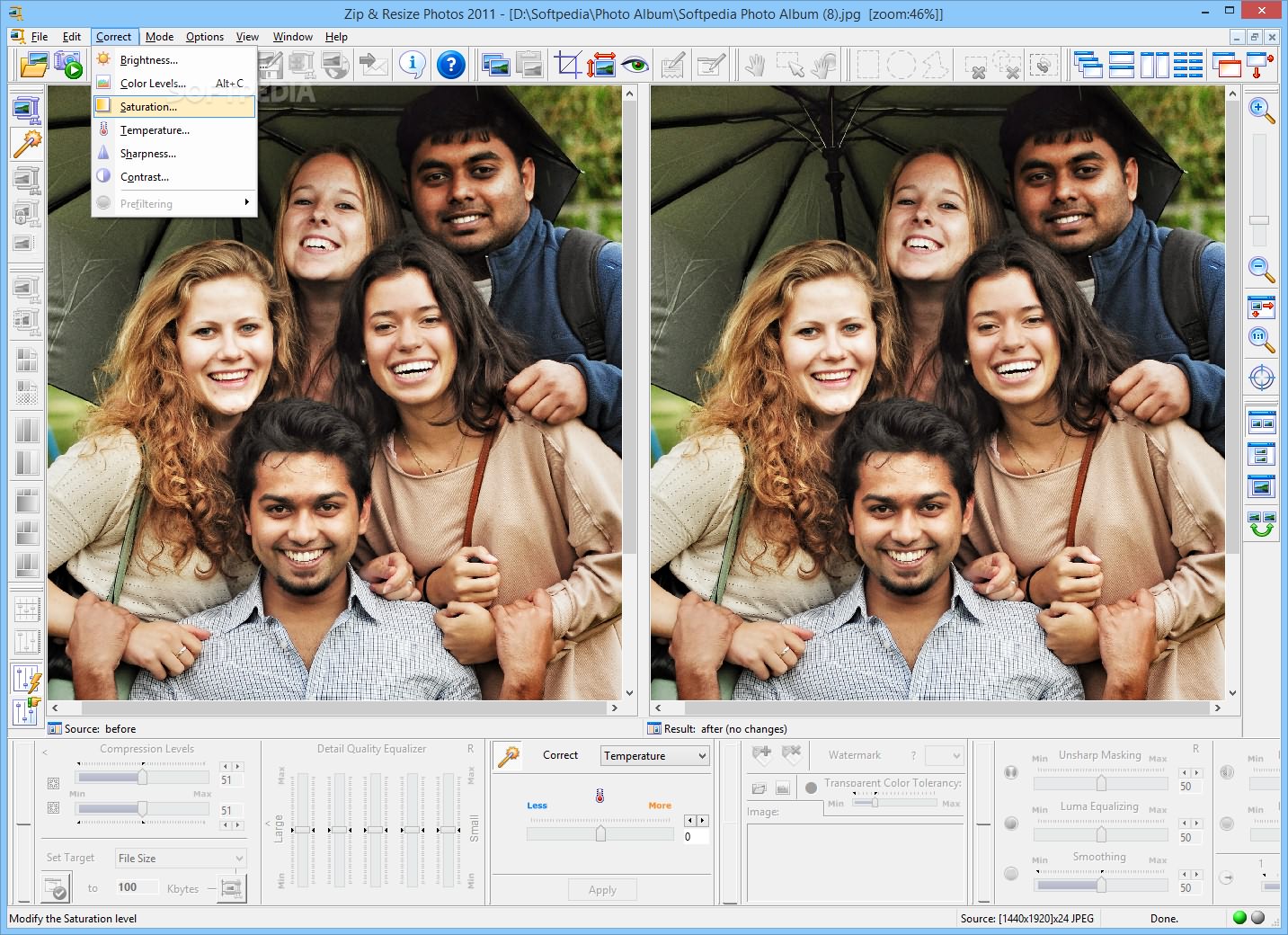Choose the elliptical selection tool

(x=901, y=65)
